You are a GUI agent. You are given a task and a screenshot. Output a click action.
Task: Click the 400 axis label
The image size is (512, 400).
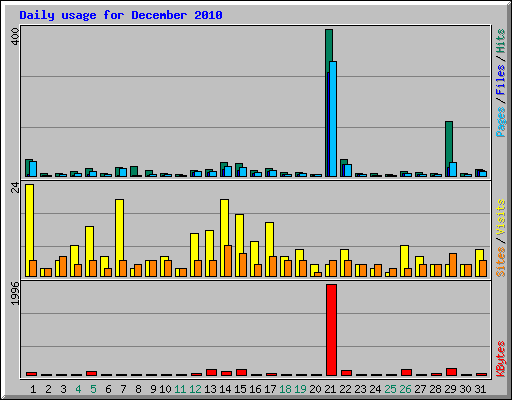tap(15, 37)
